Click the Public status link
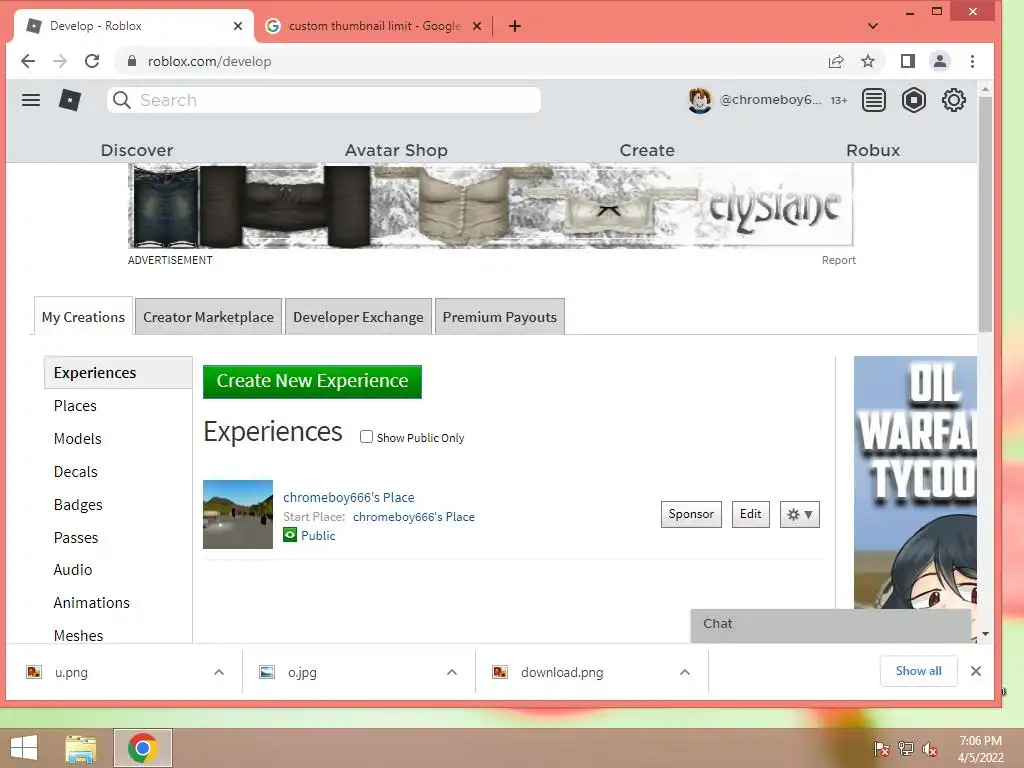Viewport: 1024px width, 768px height. 318,536
